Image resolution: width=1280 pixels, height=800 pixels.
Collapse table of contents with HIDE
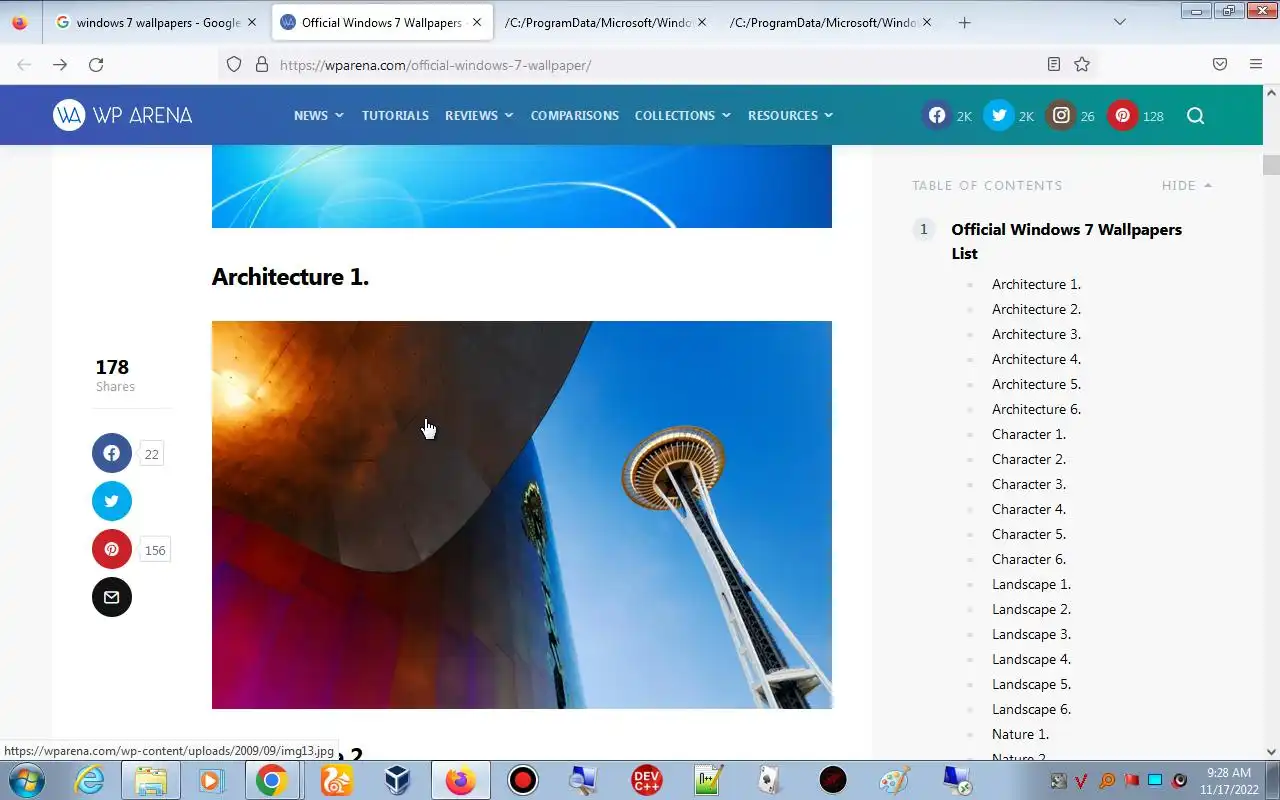tap(1187, 185)
